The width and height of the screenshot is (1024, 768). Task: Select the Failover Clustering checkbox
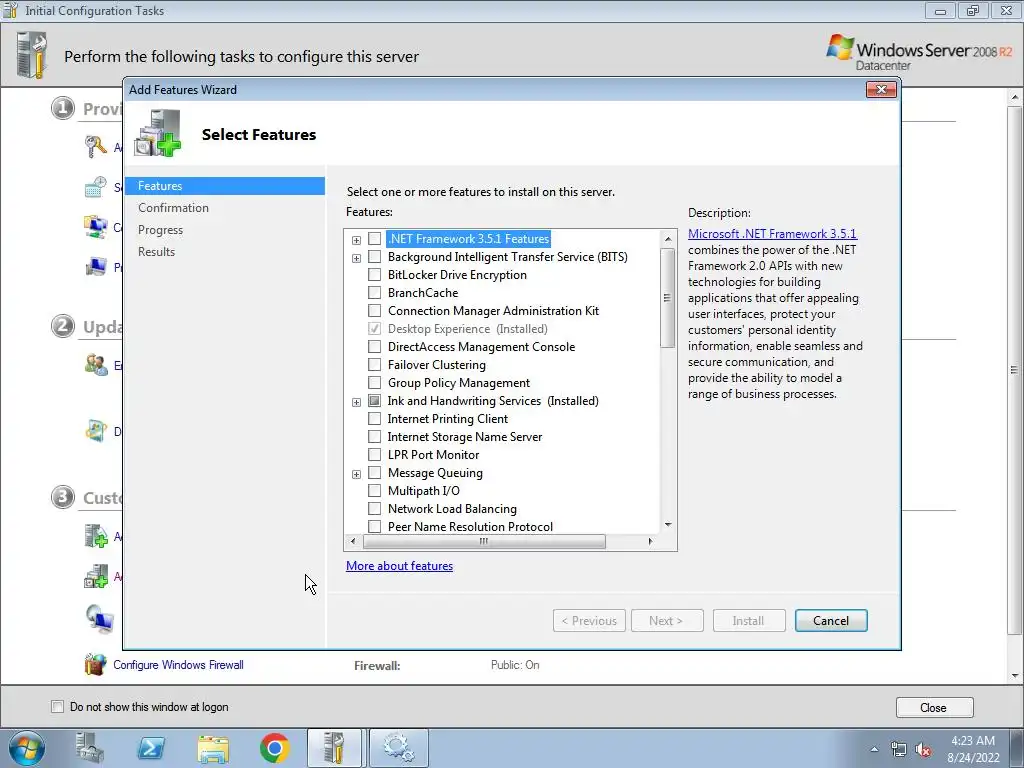(375, 364)
